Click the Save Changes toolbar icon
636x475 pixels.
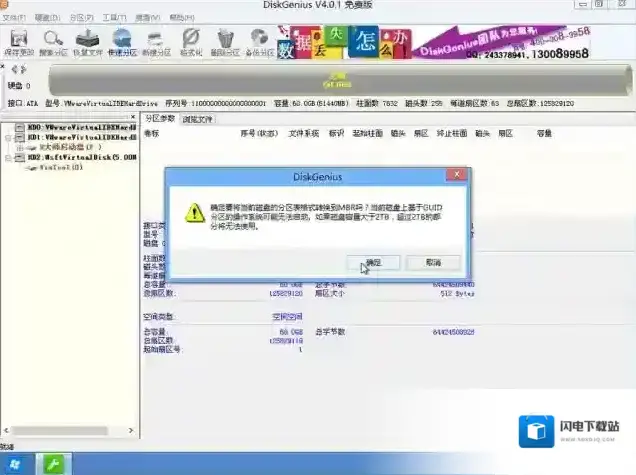17,41
